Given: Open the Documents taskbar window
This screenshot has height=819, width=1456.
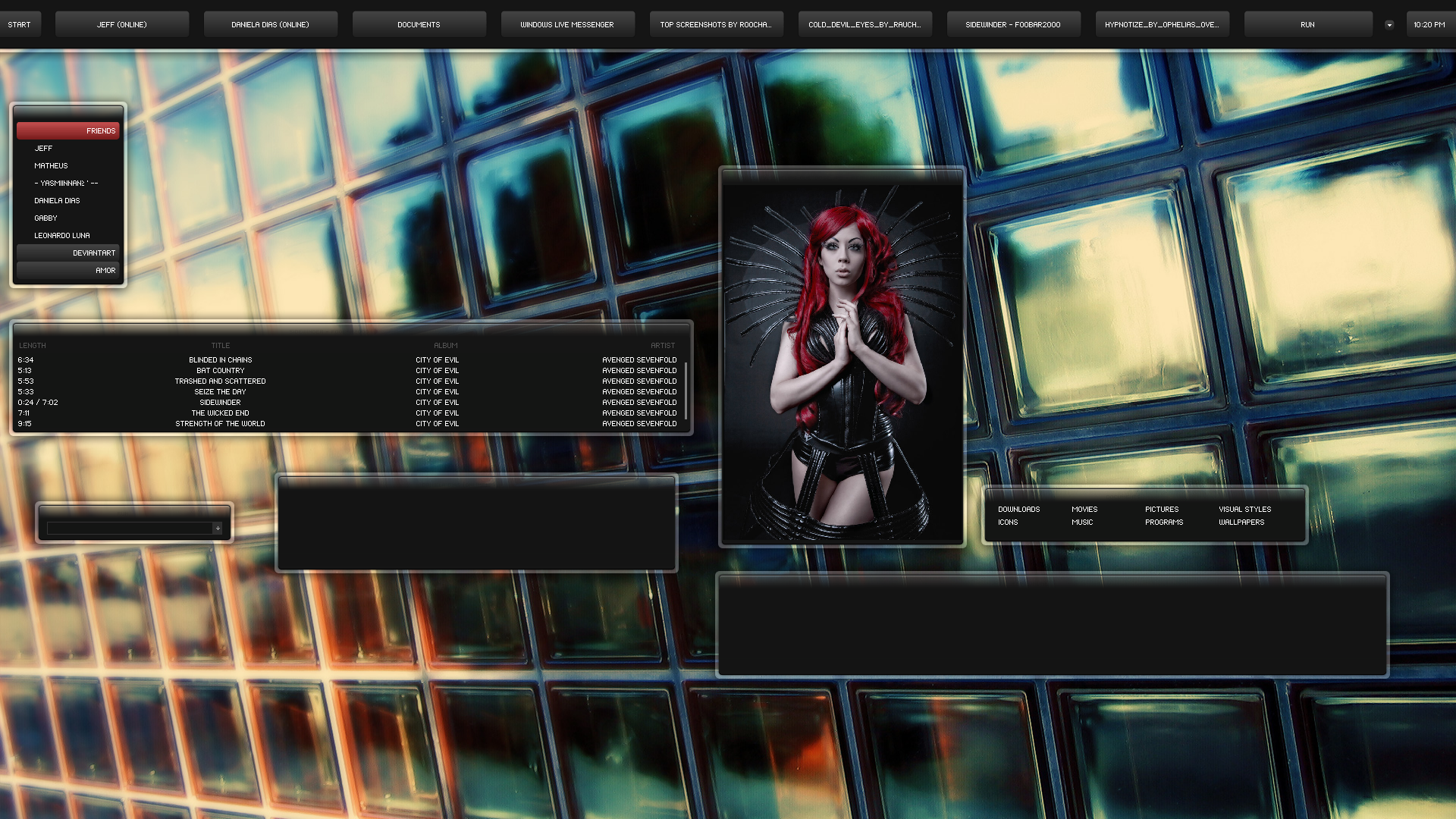Looking at the screenshot, I should pos(419,24).
